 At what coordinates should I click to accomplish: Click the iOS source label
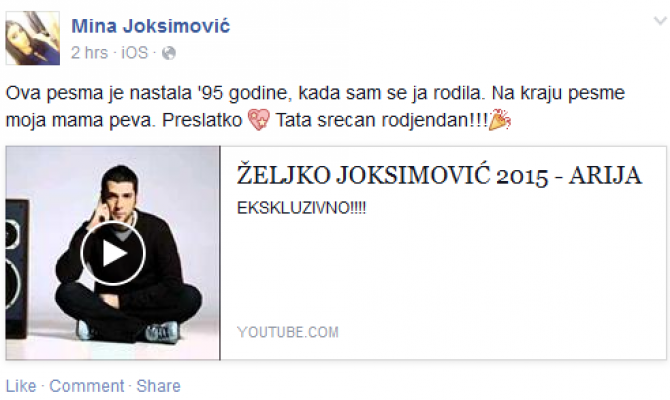pos(135,53)
